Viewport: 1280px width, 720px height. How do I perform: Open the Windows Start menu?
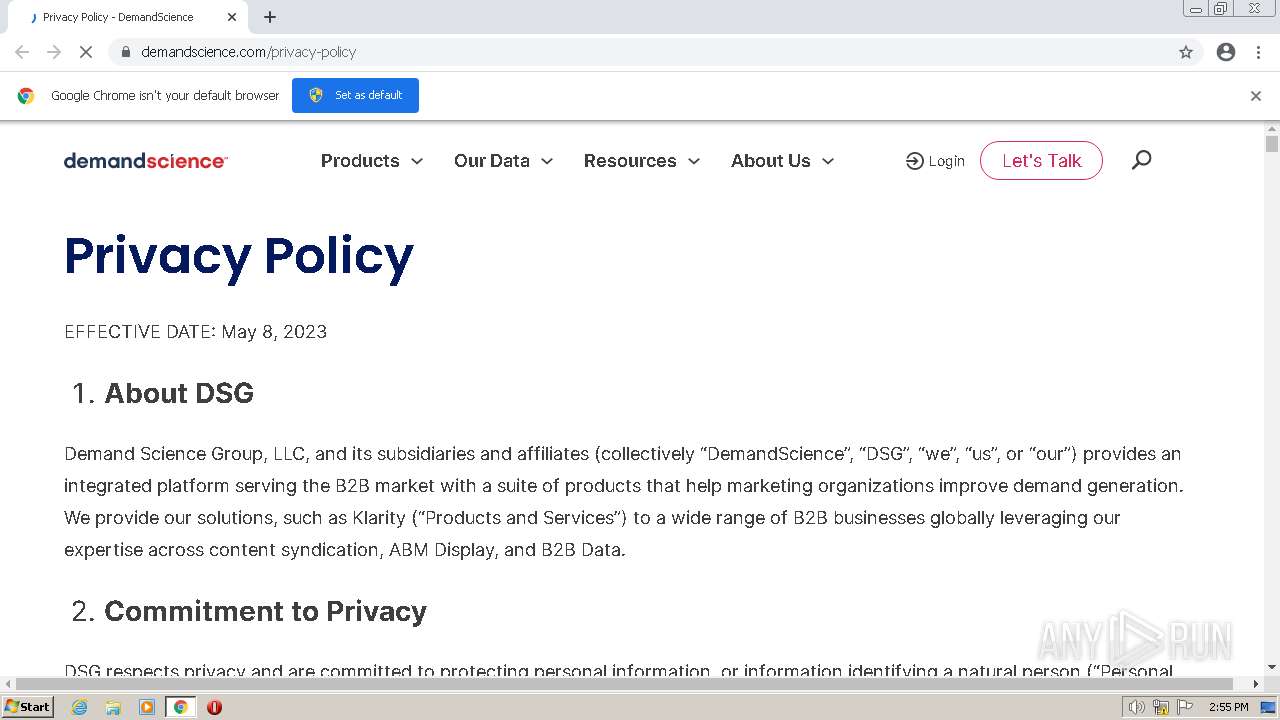click(x=28, y=707)
